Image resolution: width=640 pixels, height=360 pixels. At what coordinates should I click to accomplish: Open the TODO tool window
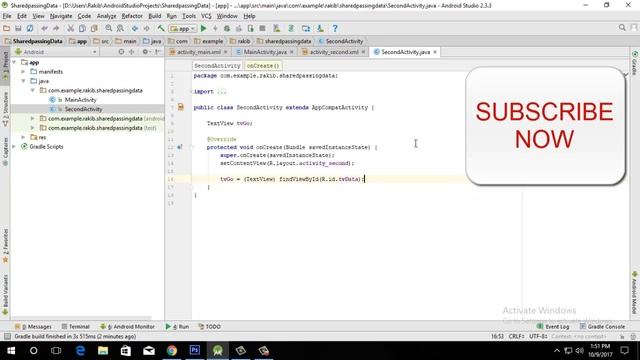[210, 327]
